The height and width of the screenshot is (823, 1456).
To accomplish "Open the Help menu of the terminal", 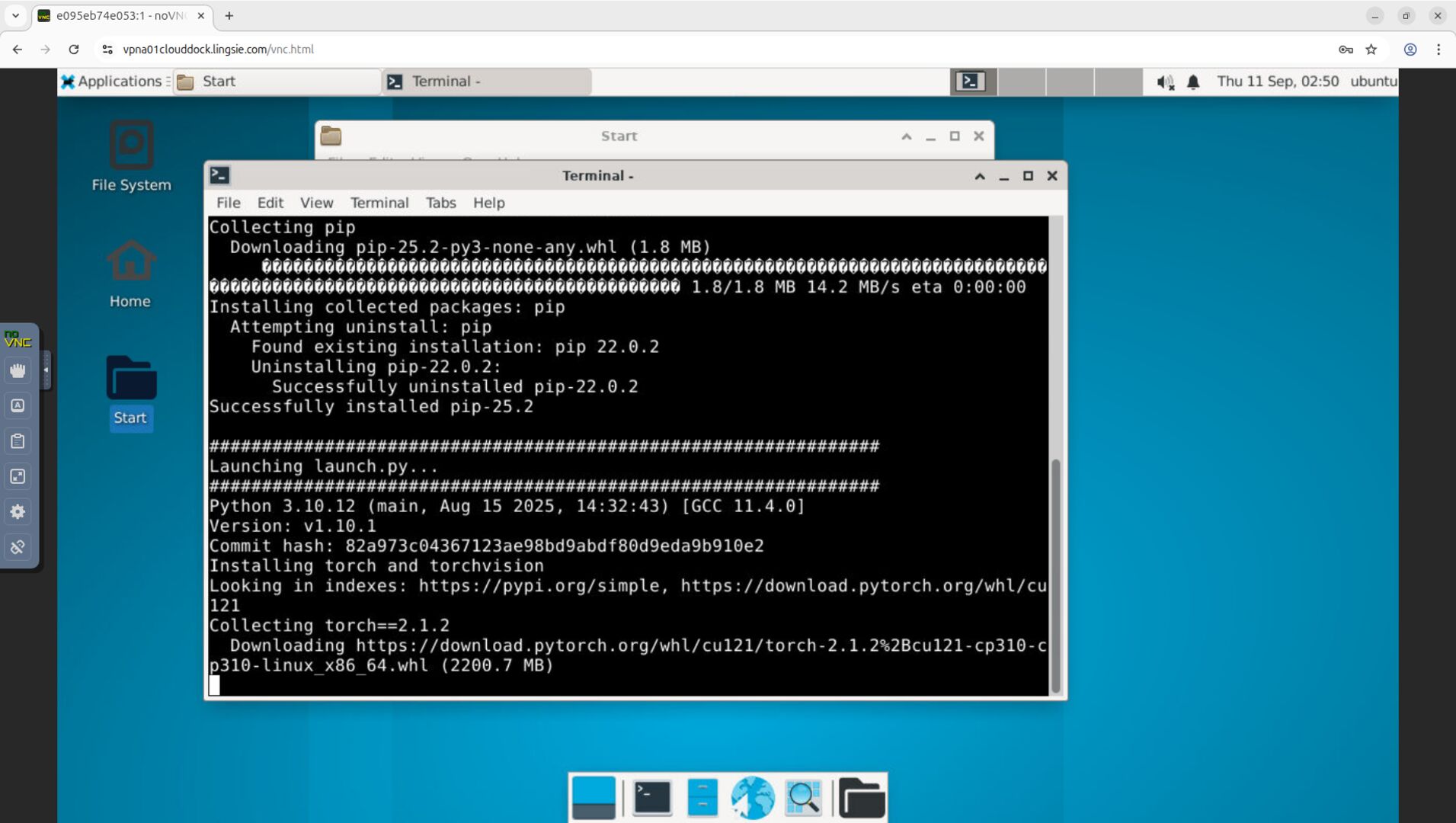I will (x=488, y=203).
